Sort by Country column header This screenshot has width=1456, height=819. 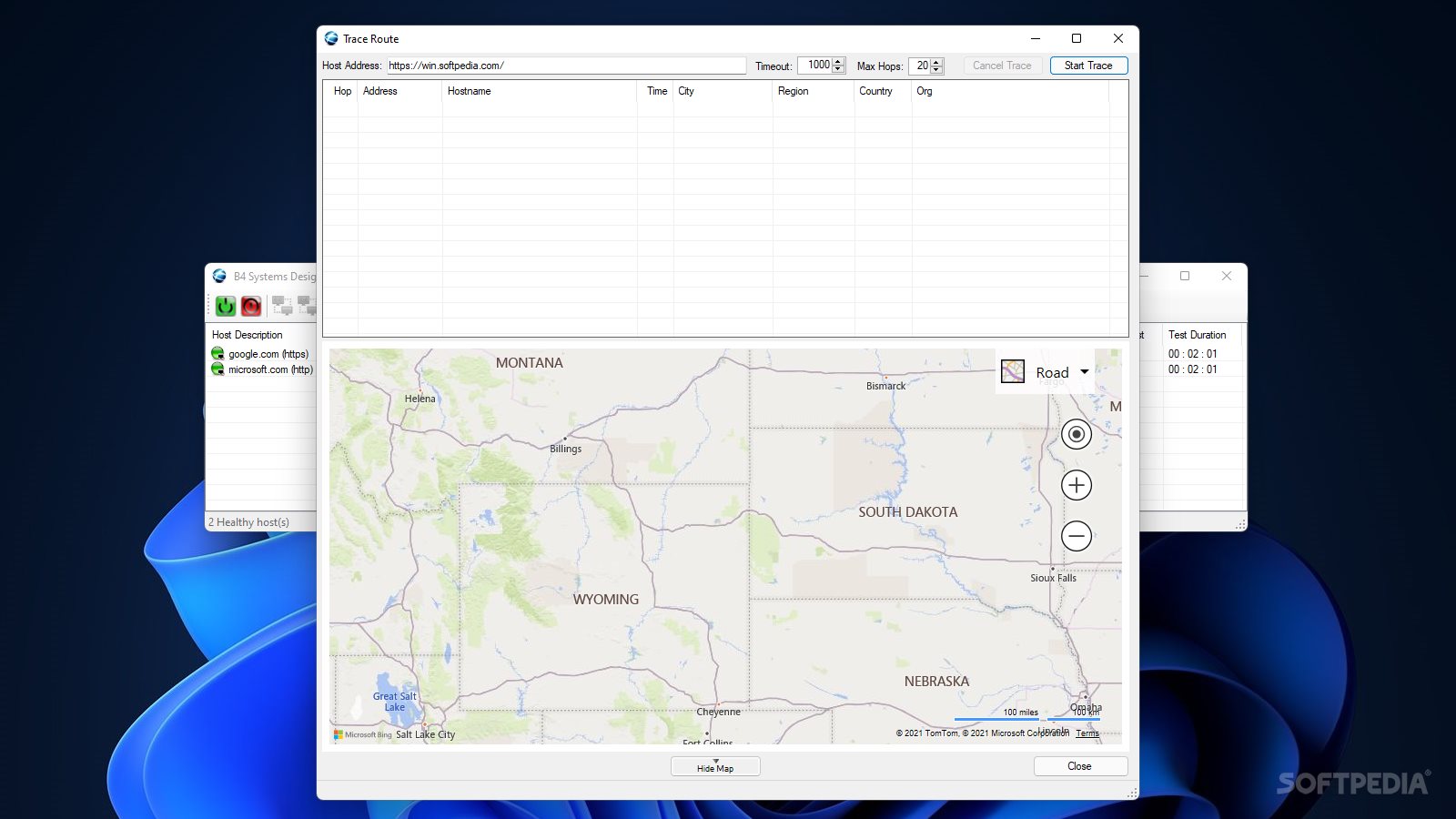(883, 91)
